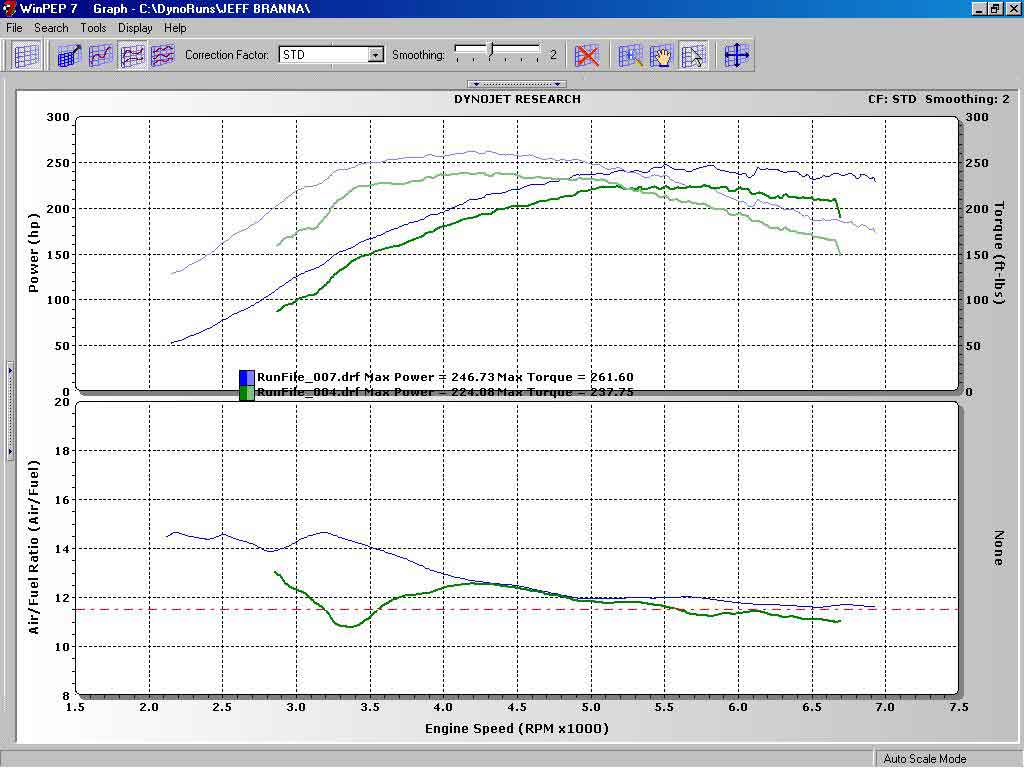Click the four-way arrows toolbar icon
This screenshot has width=1024, height=768.
tap(736, 56)
